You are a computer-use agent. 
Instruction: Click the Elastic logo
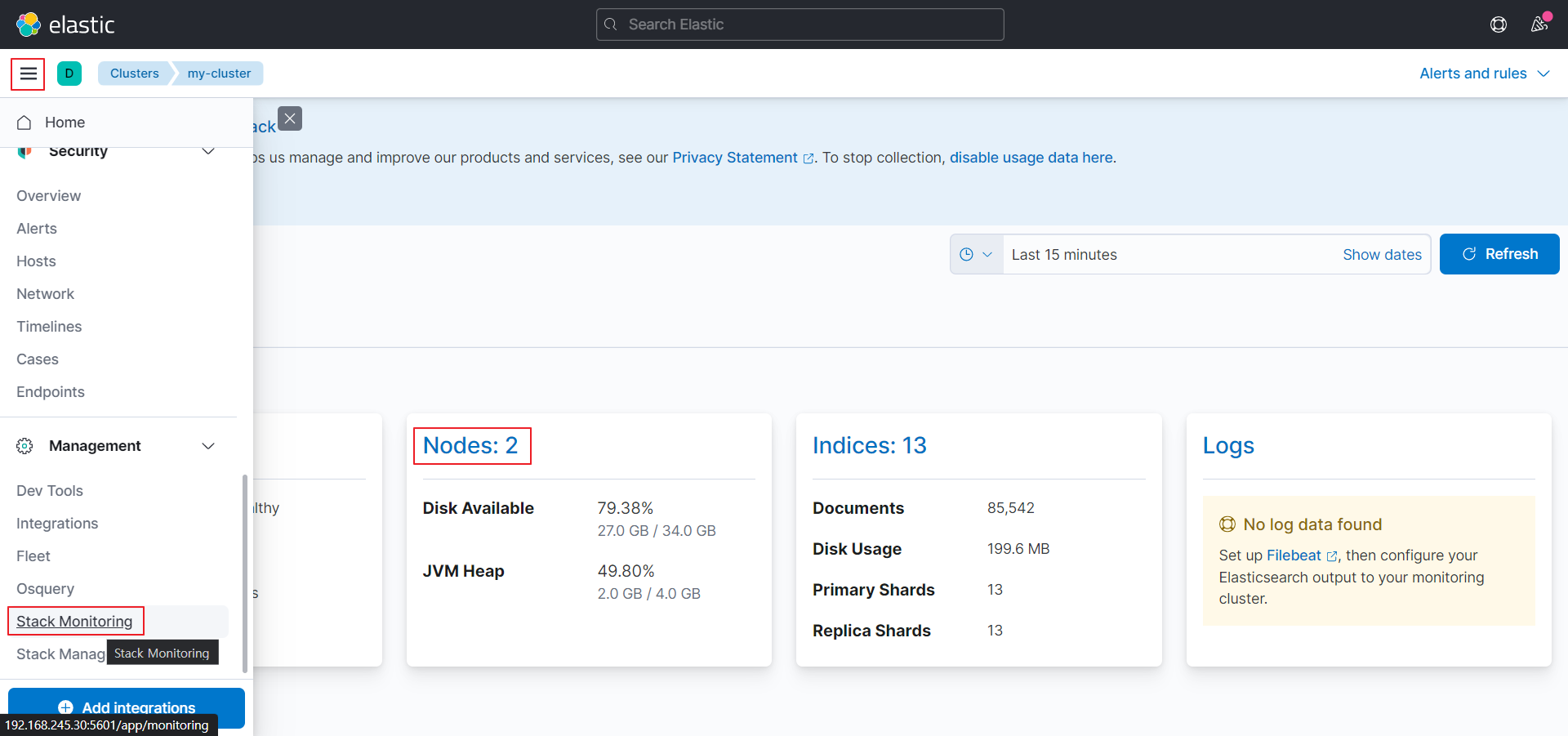65,25
